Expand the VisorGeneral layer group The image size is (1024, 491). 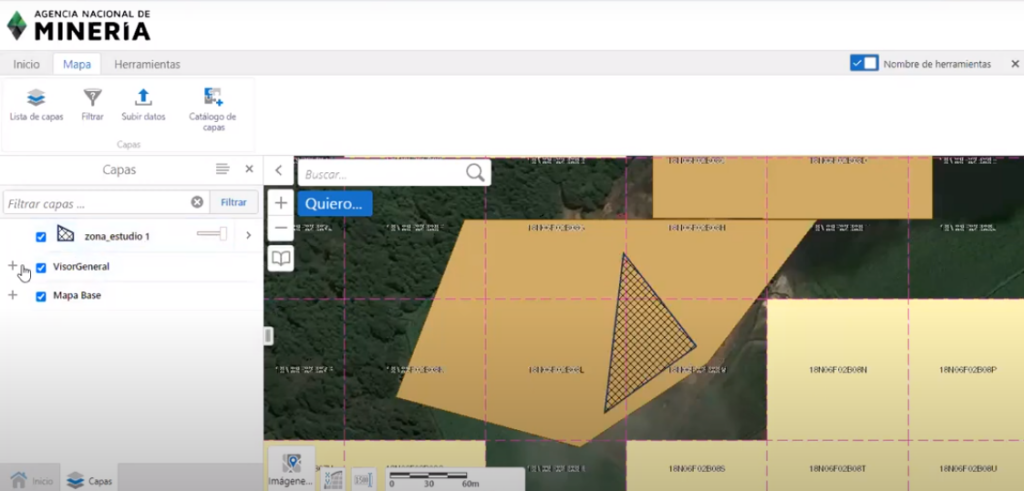[x=12, y=266]
